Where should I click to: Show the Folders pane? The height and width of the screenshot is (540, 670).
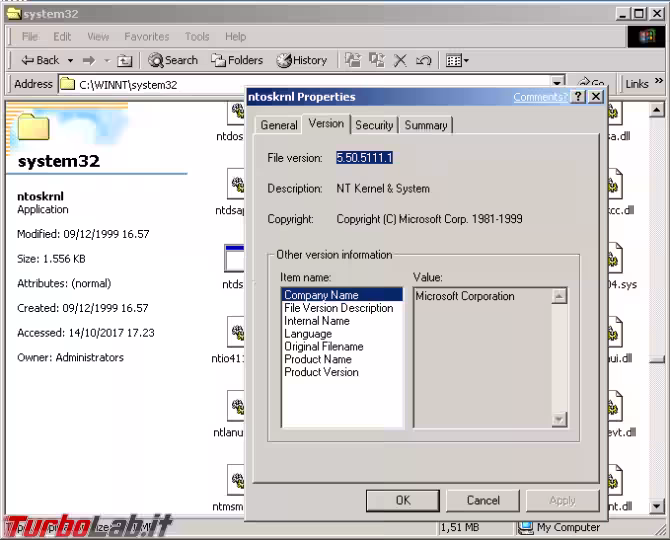(237, 60)
